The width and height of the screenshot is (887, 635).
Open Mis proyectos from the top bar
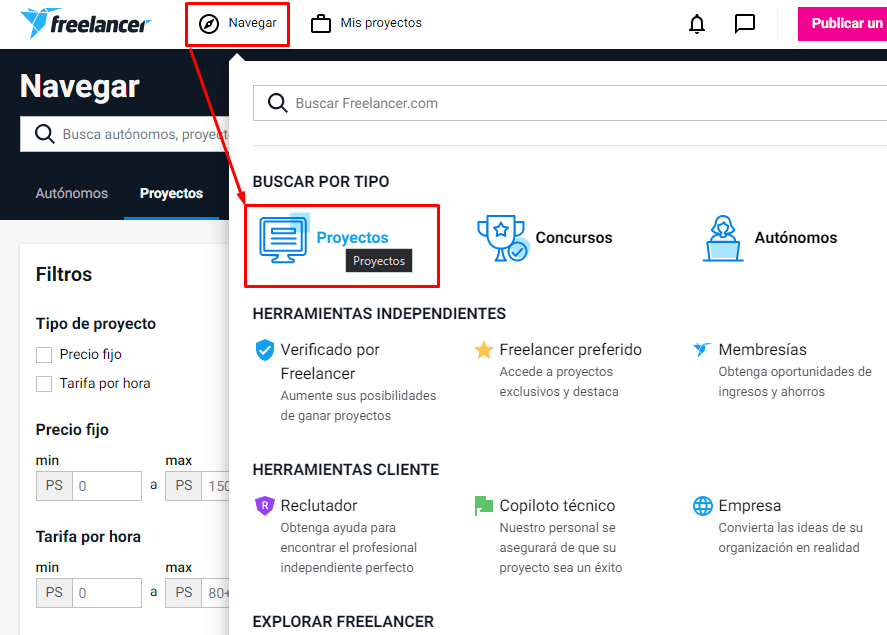click(x=381, y=23)
